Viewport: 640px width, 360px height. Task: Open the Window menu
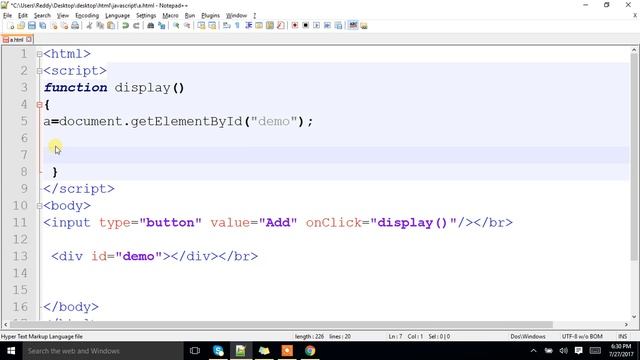point(236,16)
